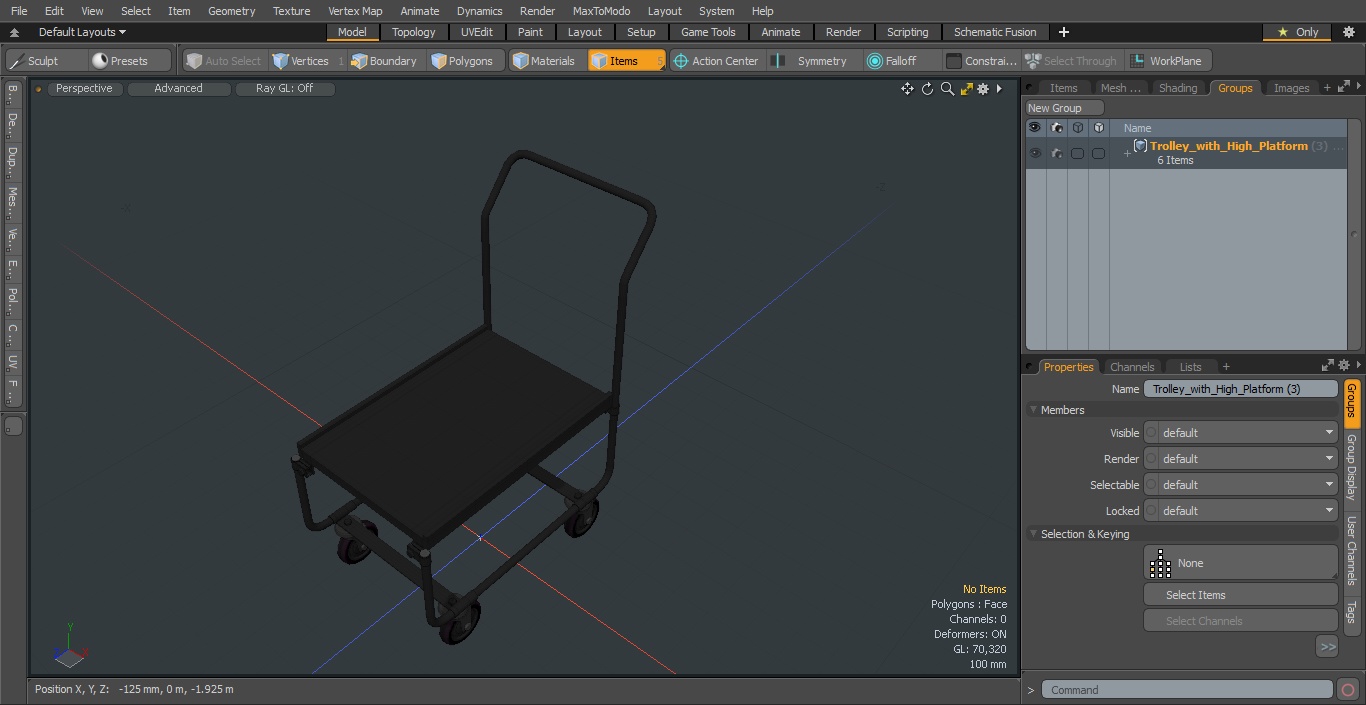The image size is (1366, 705).
Task: Open the Advanced shading style dropdown
Action: click(179, 89)
